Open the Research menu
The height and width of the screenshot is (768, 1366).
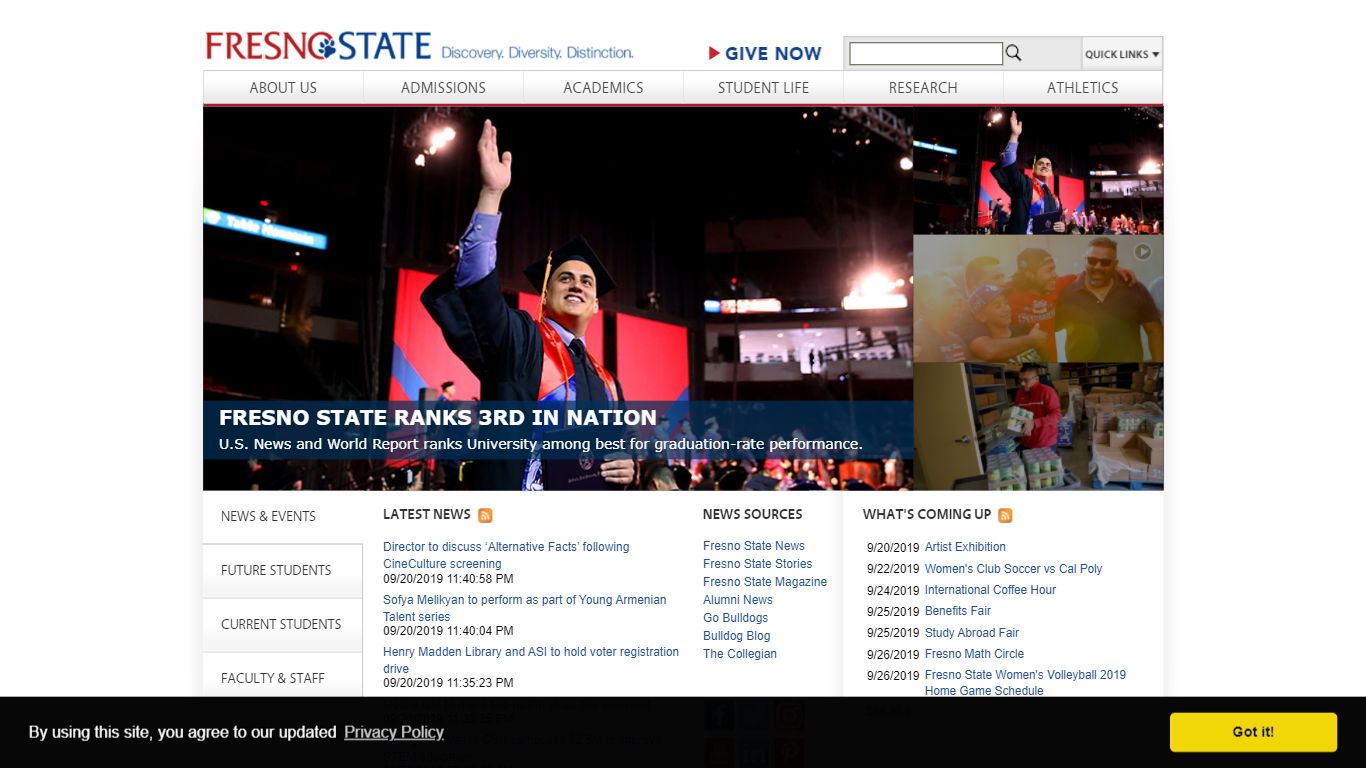click(923, 88)
